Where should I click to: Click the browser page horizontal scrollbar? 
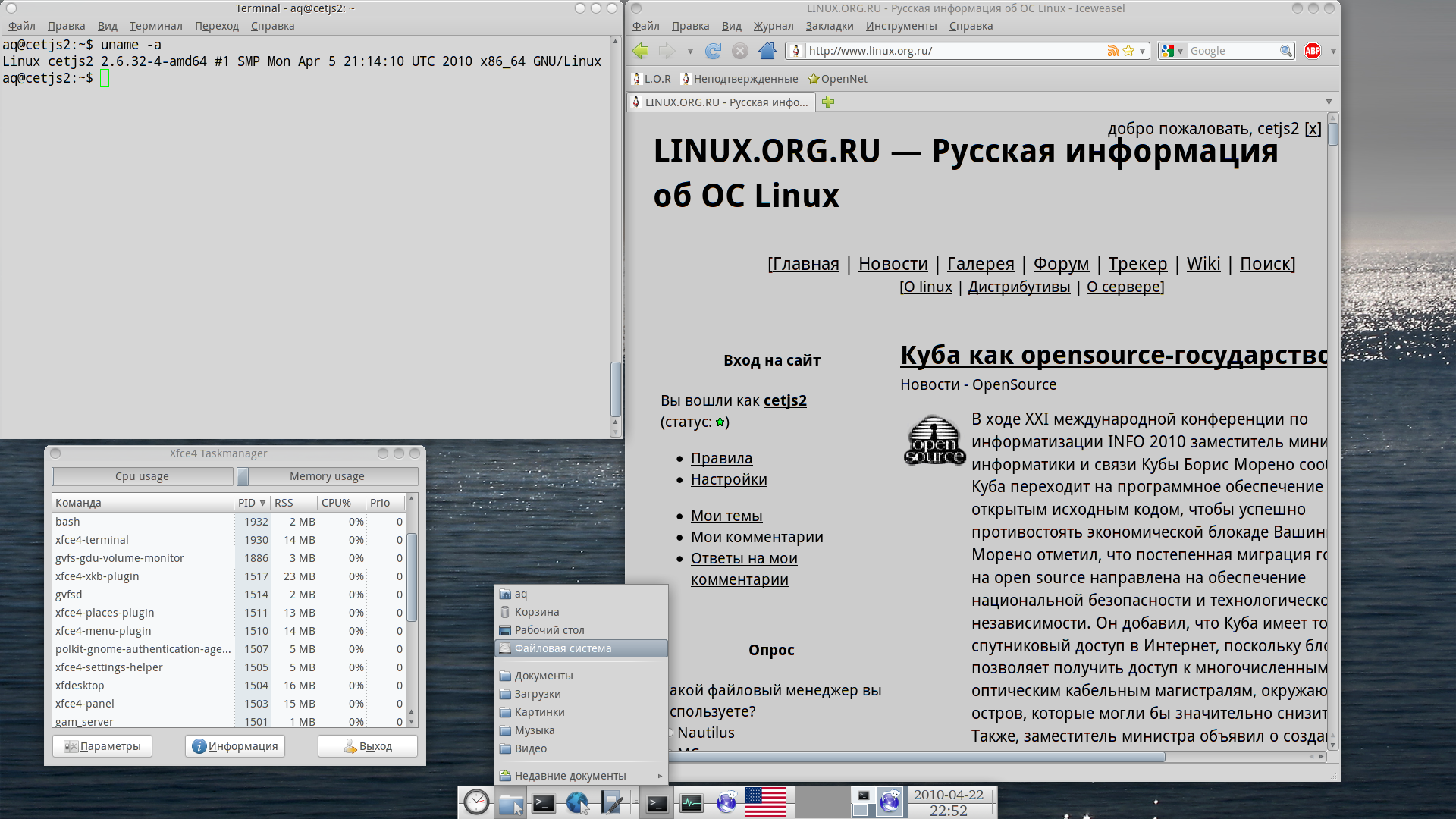tap(915, 757)
